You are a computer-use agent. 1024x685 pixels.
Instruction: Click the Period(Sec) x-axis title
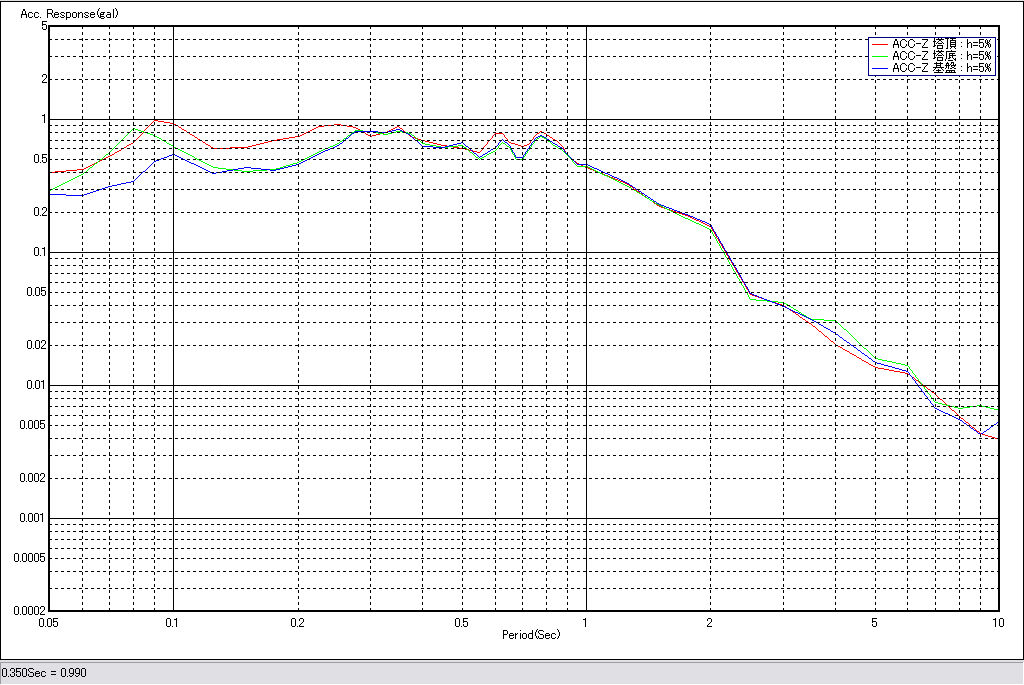[x=529, y=635]
